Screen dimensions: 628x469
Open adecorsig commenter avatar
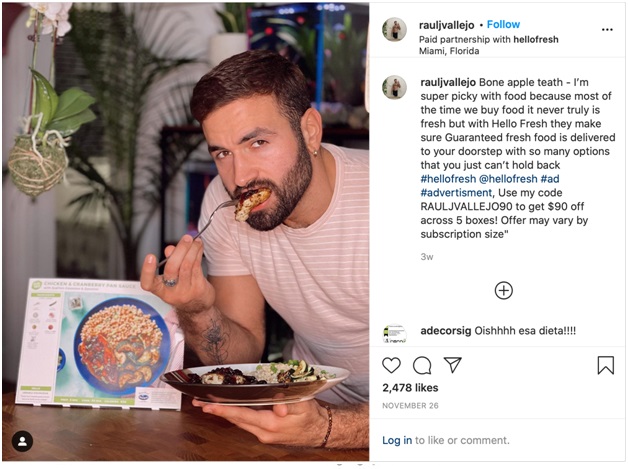click(394, 332)
